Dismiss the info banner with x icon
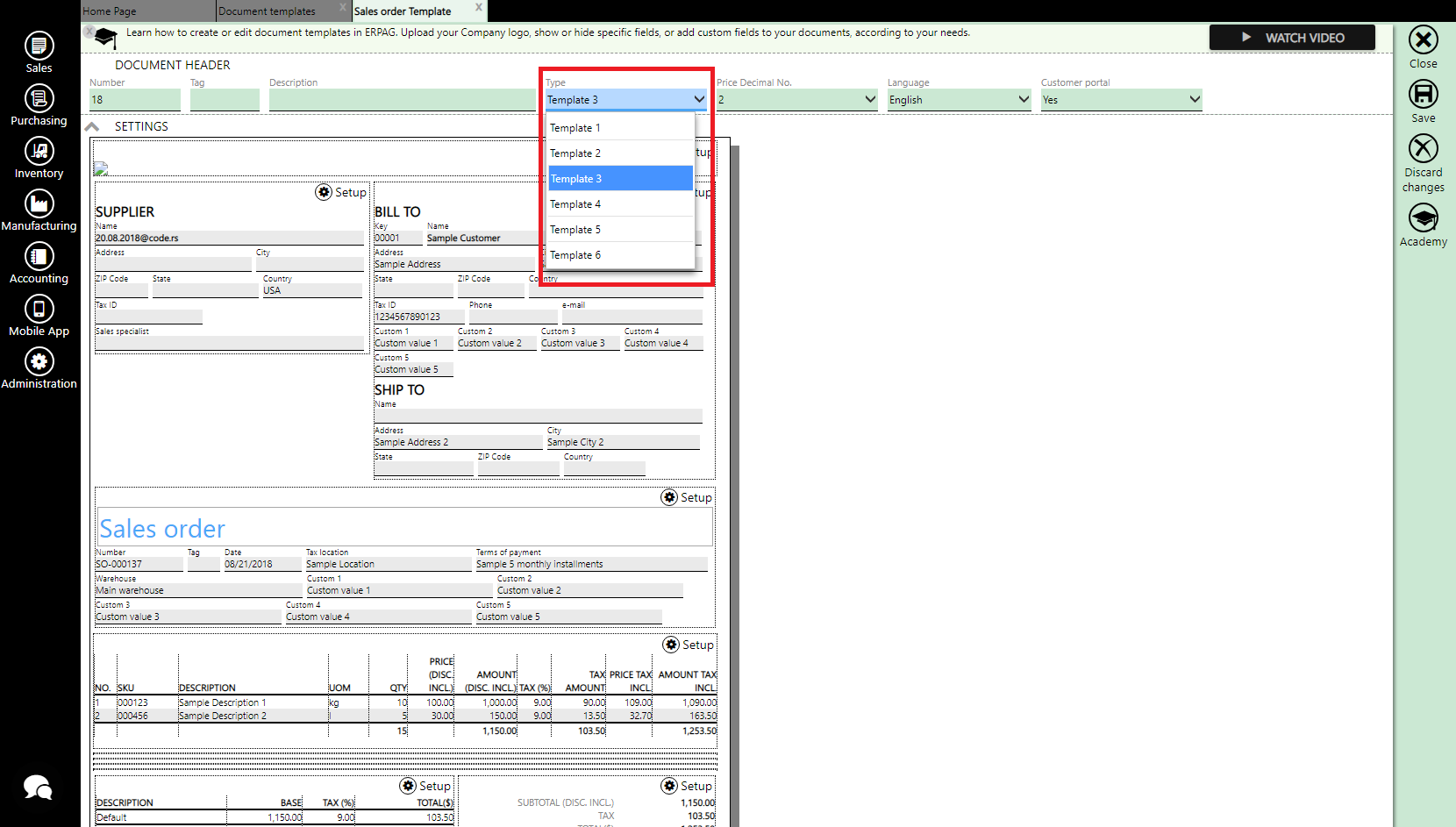This screenshot has height=827, width=1456. pyautogui.click(x=89, y=32)
